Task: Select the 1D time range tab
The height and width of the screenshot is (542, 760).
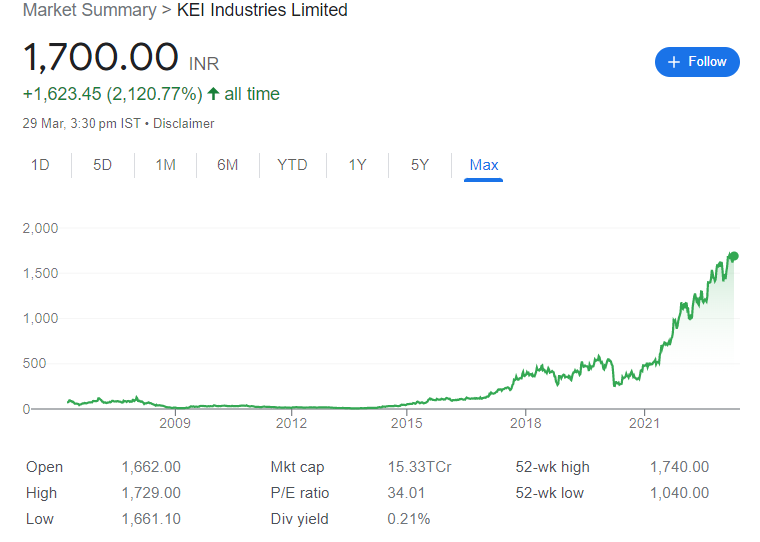Action: pos(40,165)
